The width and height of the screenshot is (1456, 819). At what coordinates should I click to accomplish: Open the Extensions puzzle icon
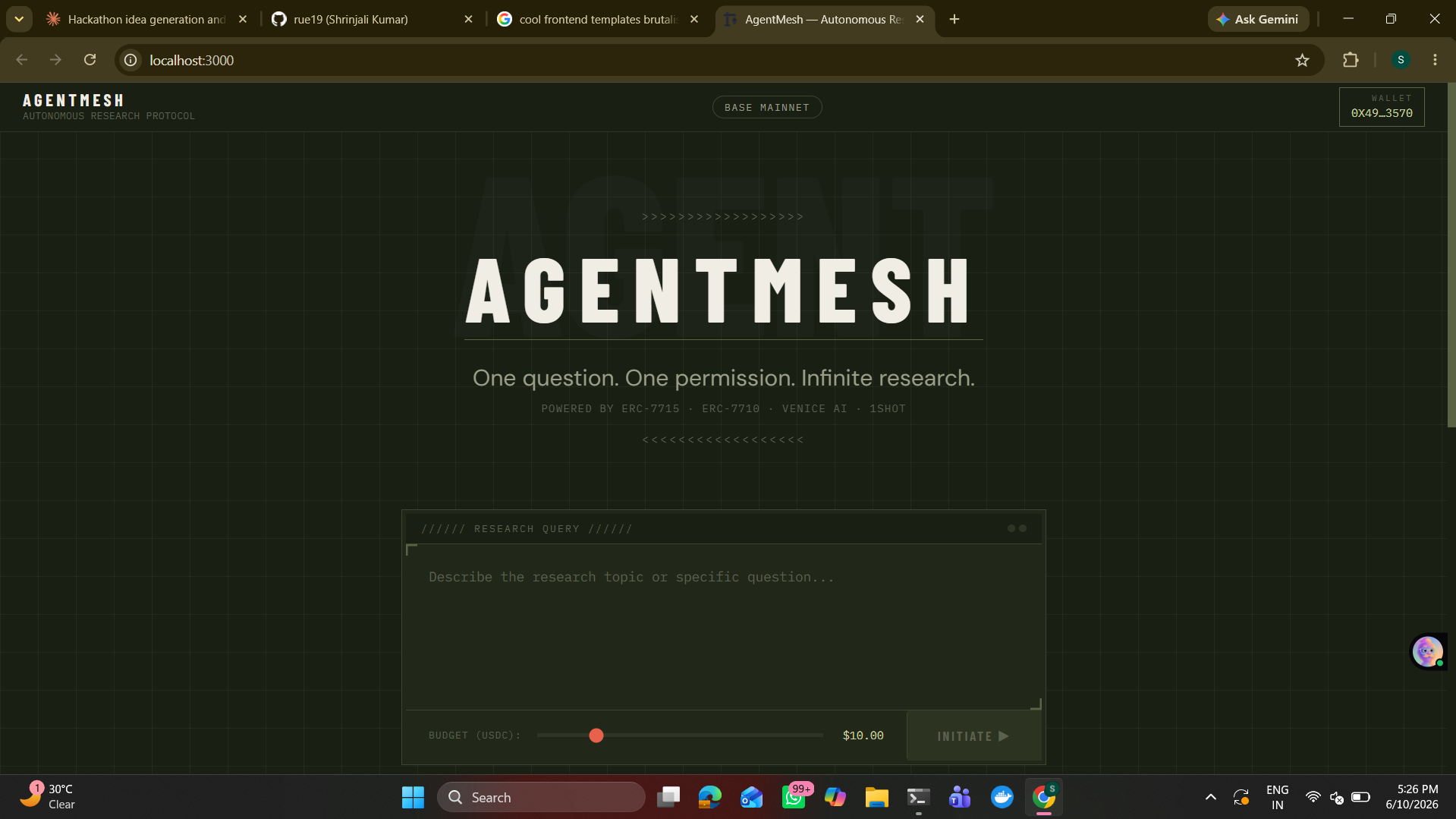point(1351,60)
